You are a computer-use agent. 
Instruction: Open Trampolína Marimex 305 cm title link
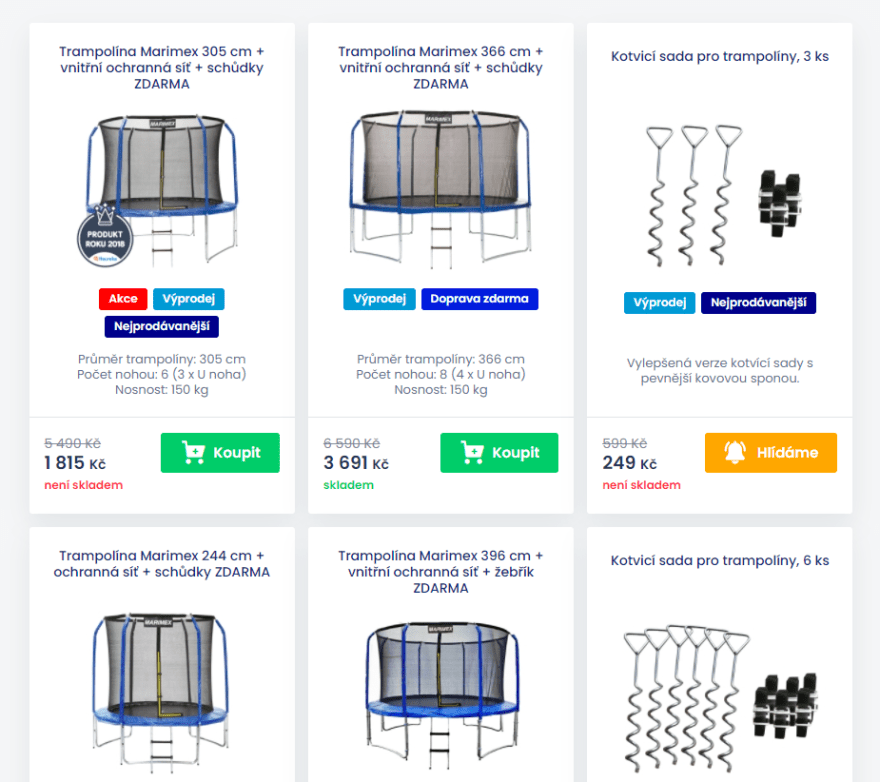coord(162,67)
